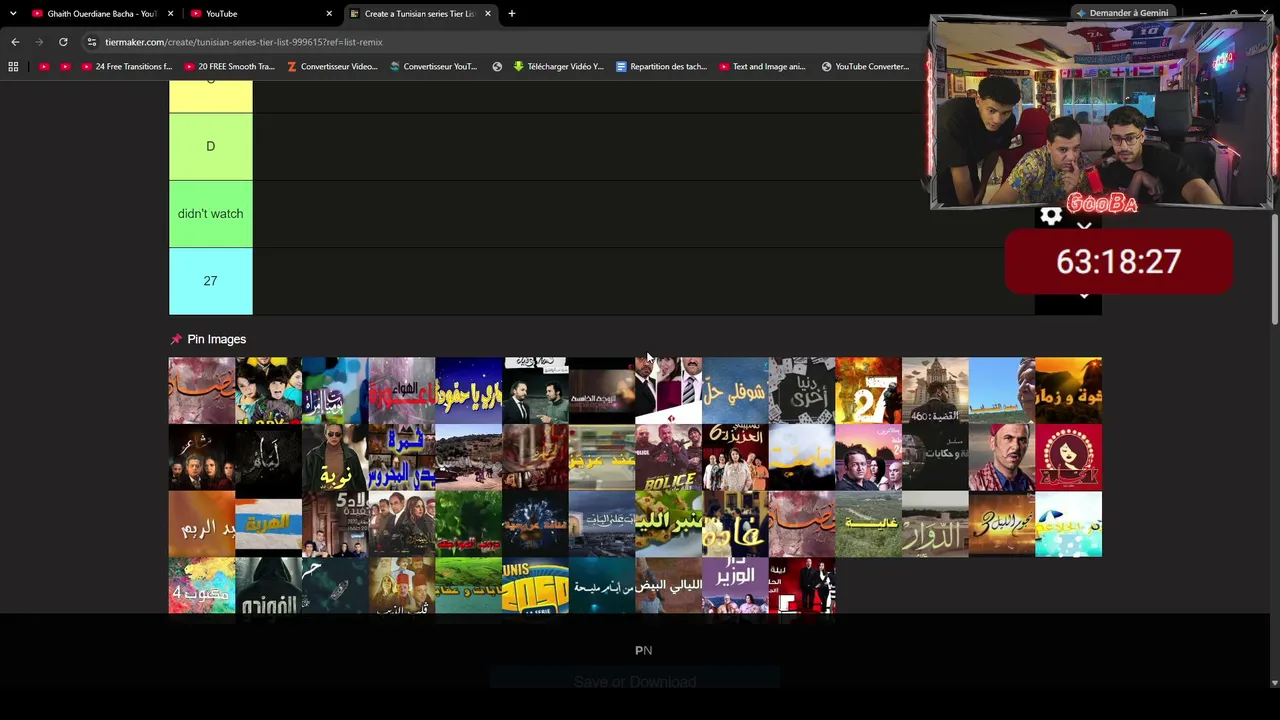
Task: Open Repartition des tach... bookmark
Action: [x=661, y=67]
